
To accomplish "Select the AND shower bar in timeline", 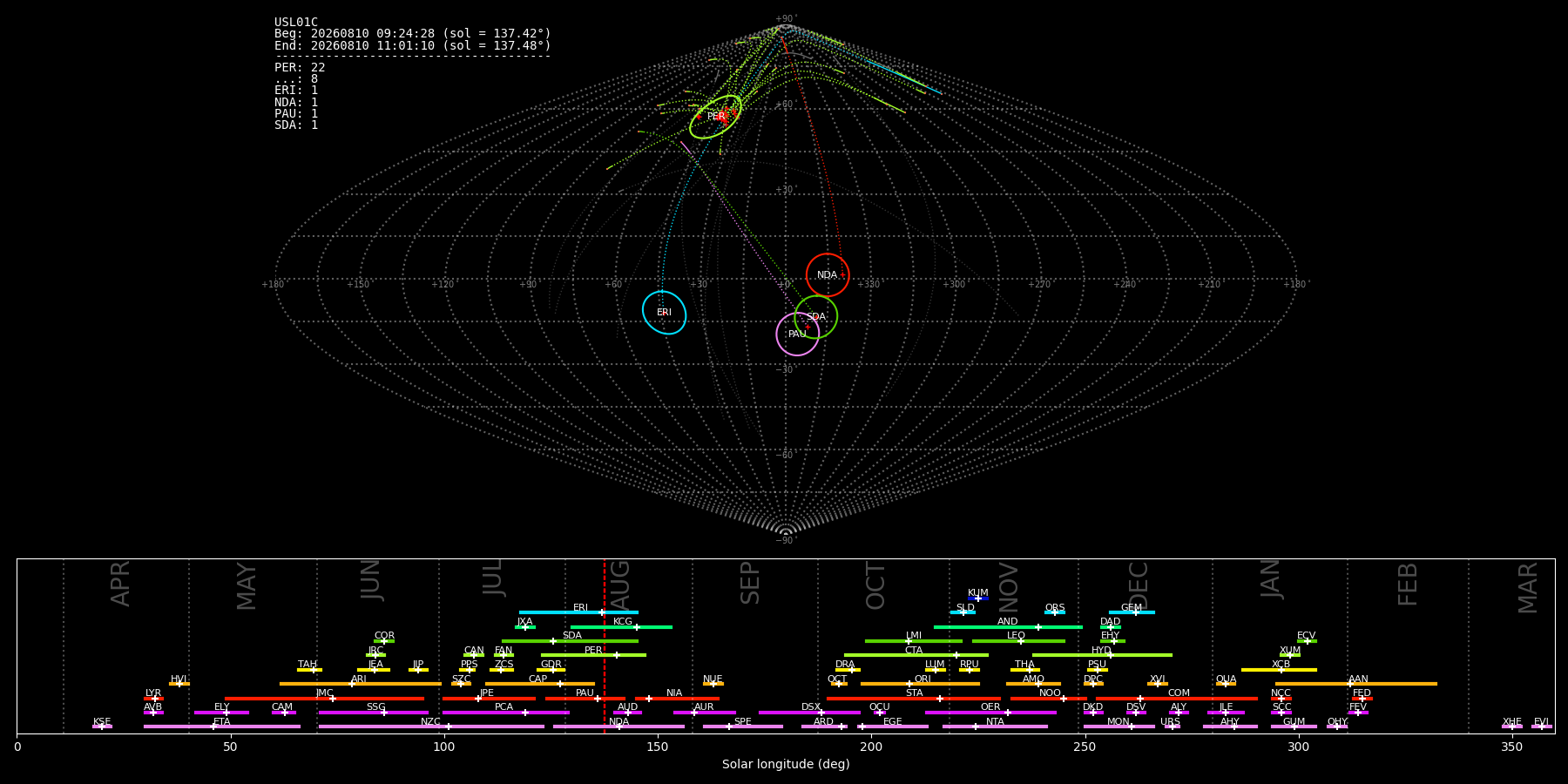I will point(1008,627).
